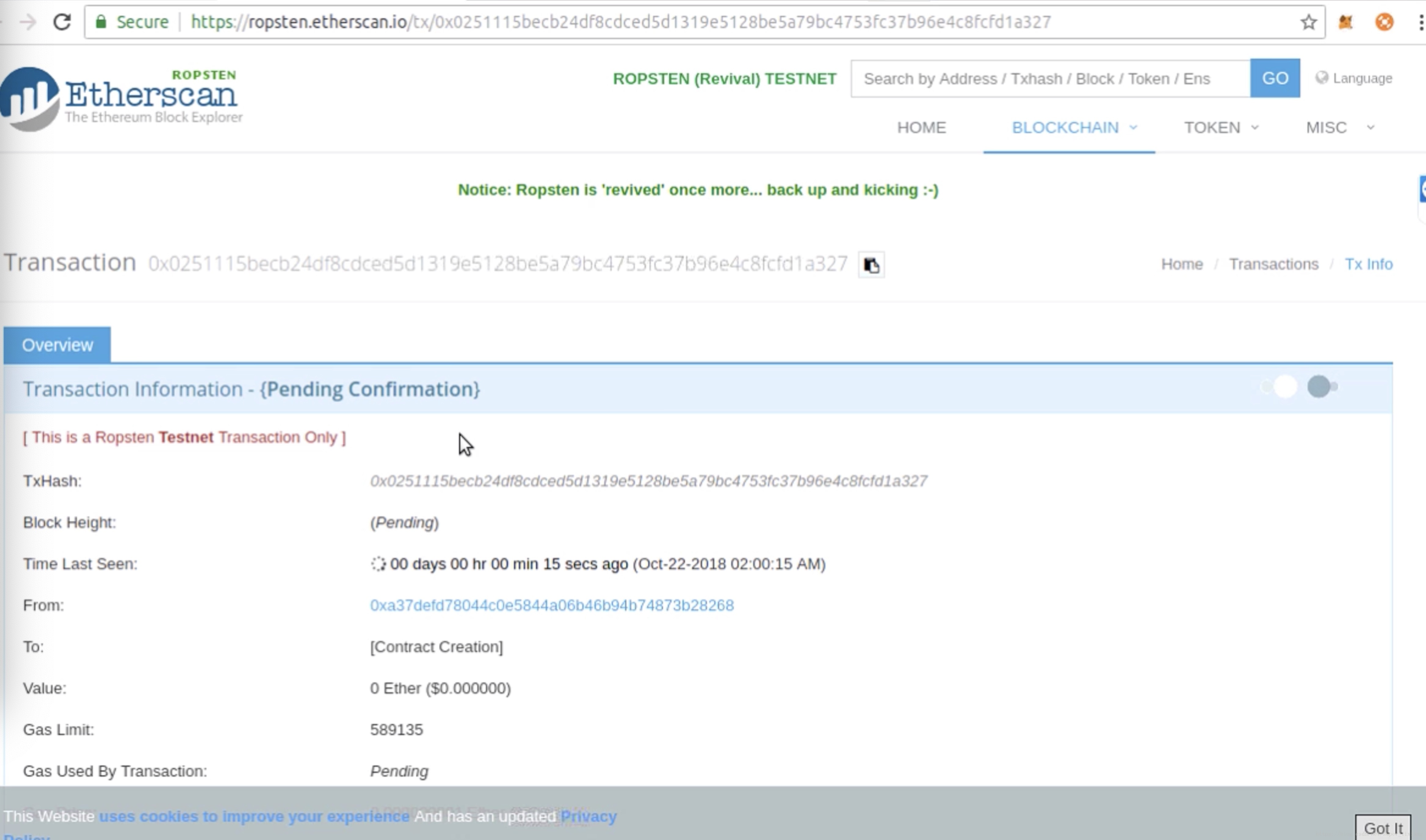This screenshot has width=1426, height=840.
Task: Open the HOME menu item
Action: point(921,127)
